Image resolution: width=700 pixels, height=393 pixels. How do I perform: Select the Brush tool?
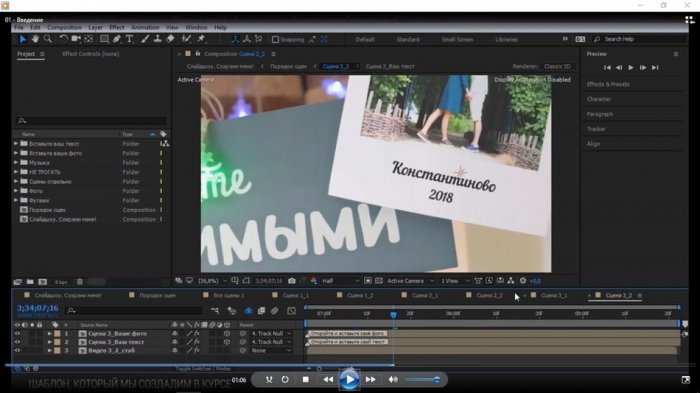pos(145,39)
